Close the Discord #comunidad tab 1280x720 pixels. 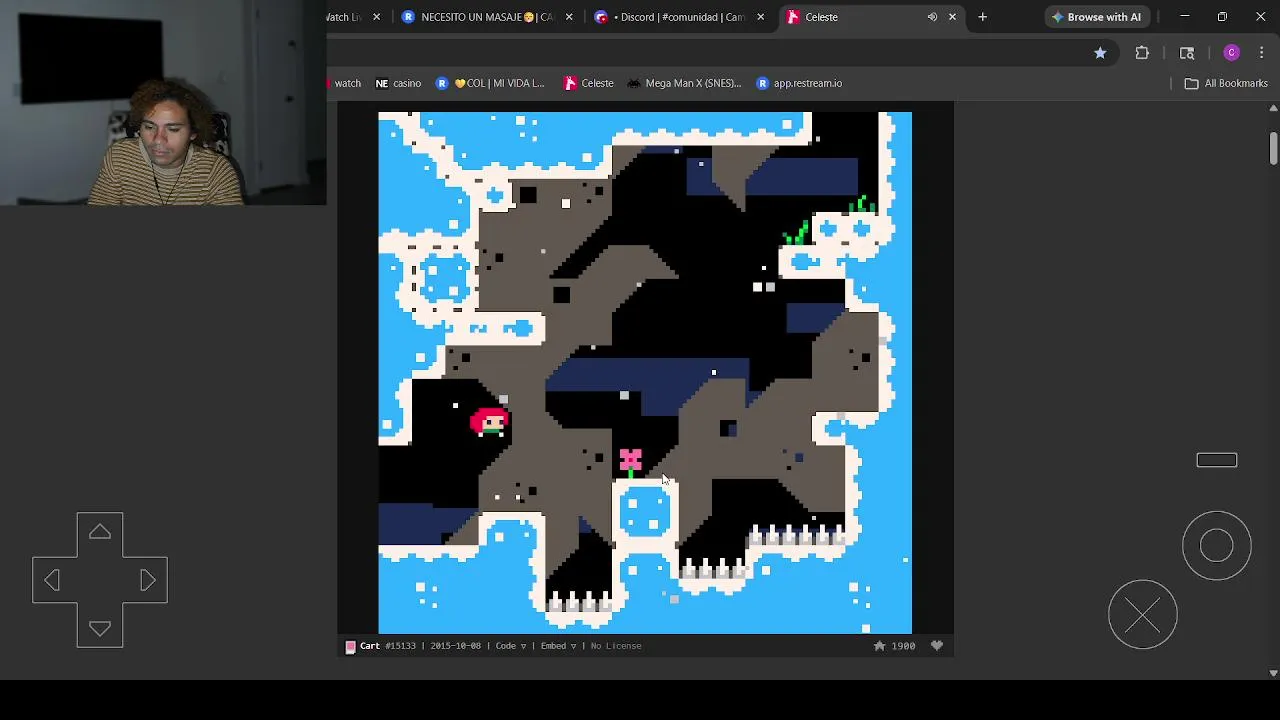[x=760, y=17]
